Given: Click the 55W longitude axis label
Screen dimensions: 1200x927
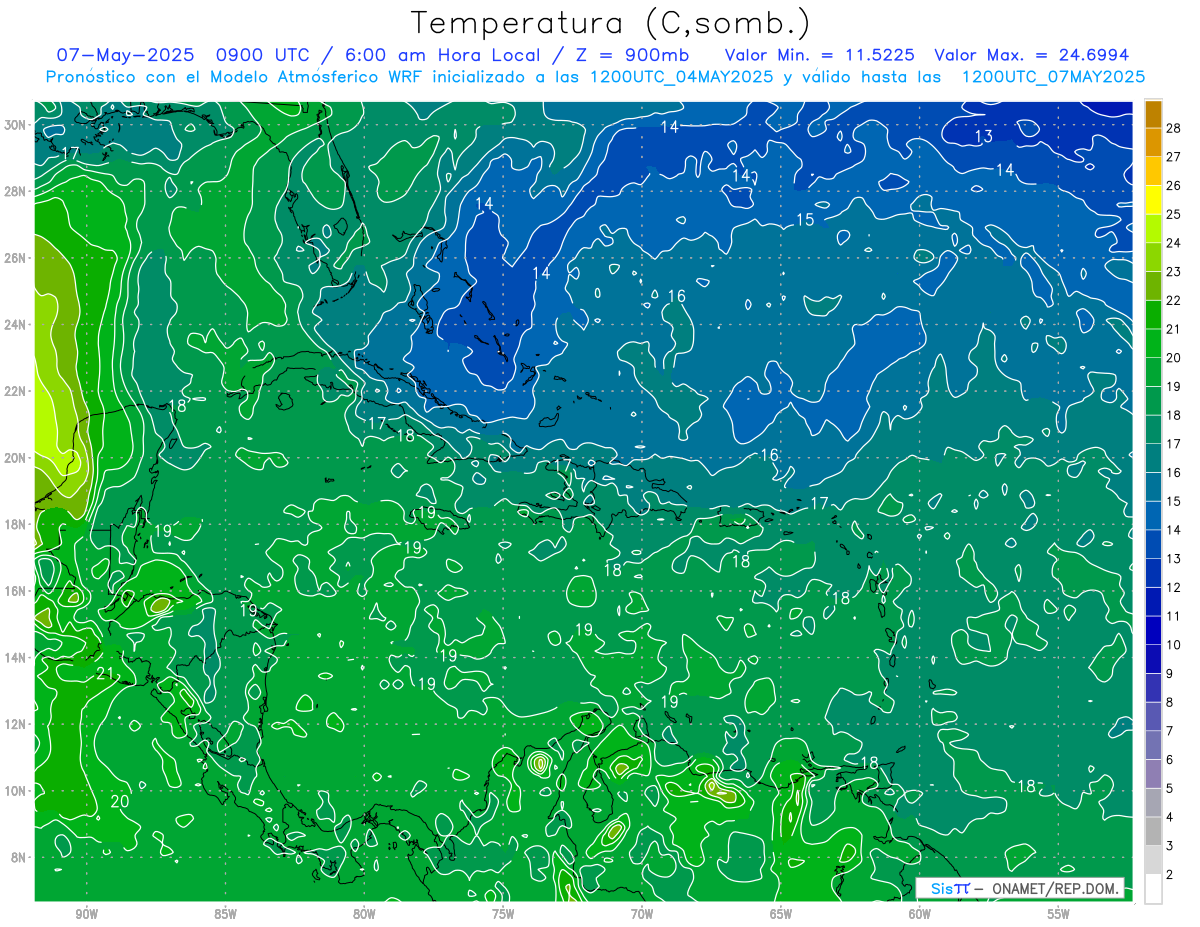Looking at the screenshot, I should pyautogui.click(x=1059, y=914).
